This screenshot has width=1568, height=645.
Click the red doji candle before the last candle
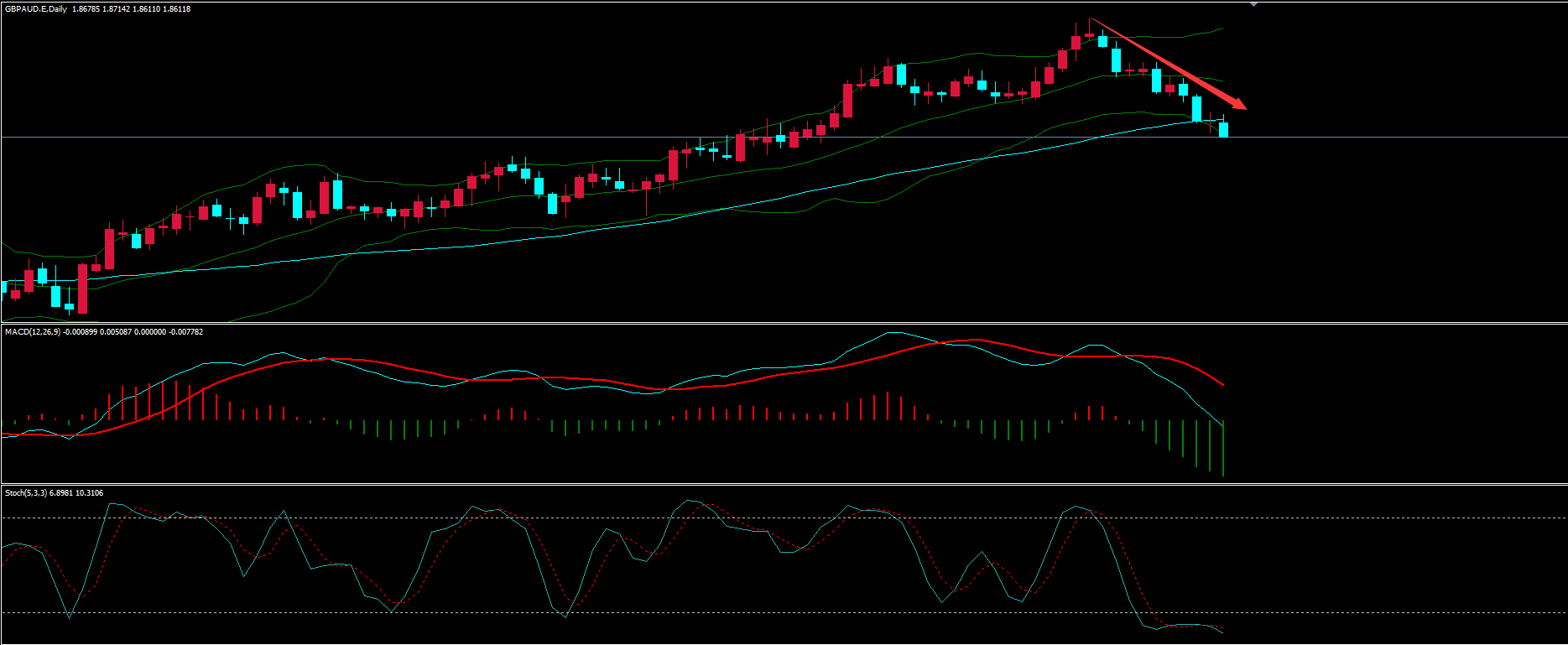1210,126
